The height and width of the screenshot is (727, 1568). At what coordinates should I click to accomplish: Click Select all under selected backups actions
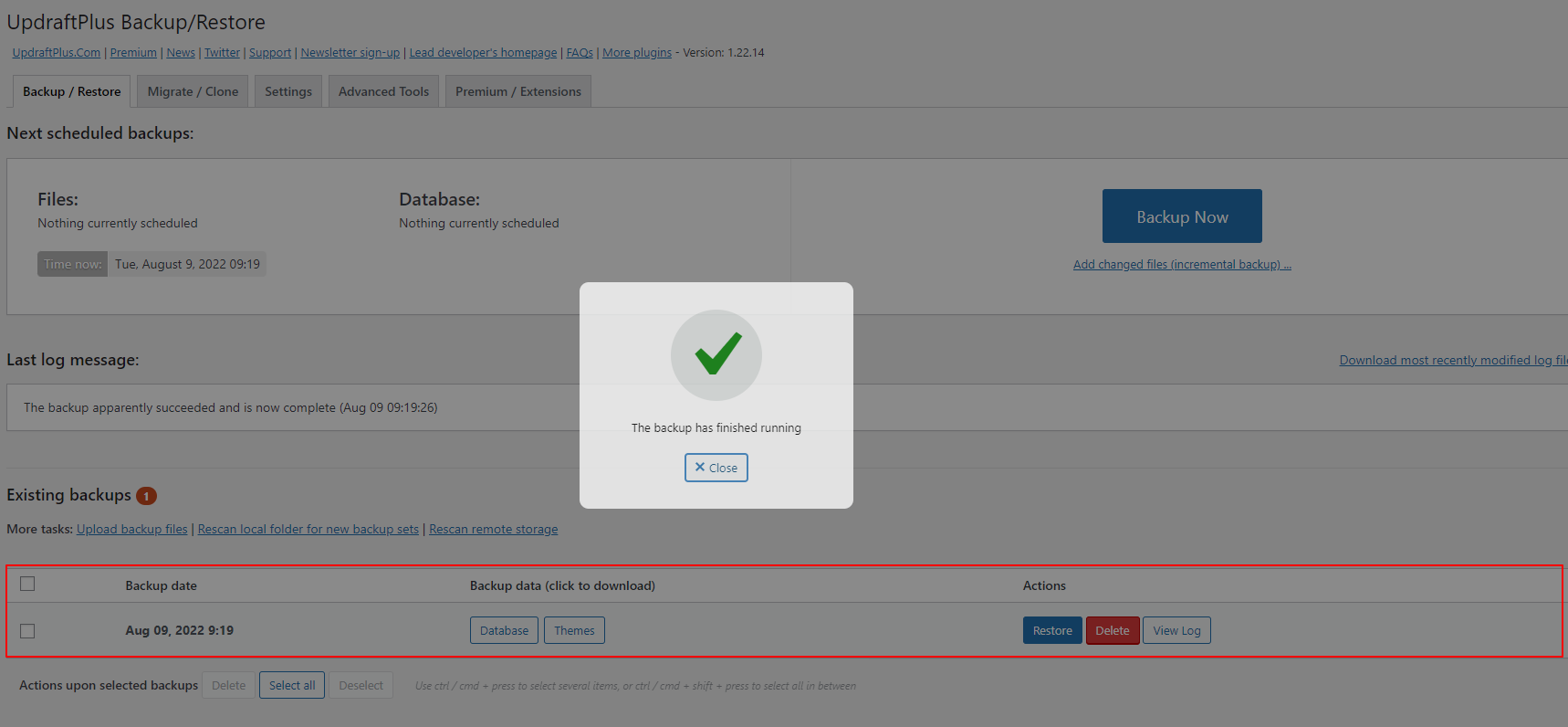pyautogui.click(x=292, y=685)
